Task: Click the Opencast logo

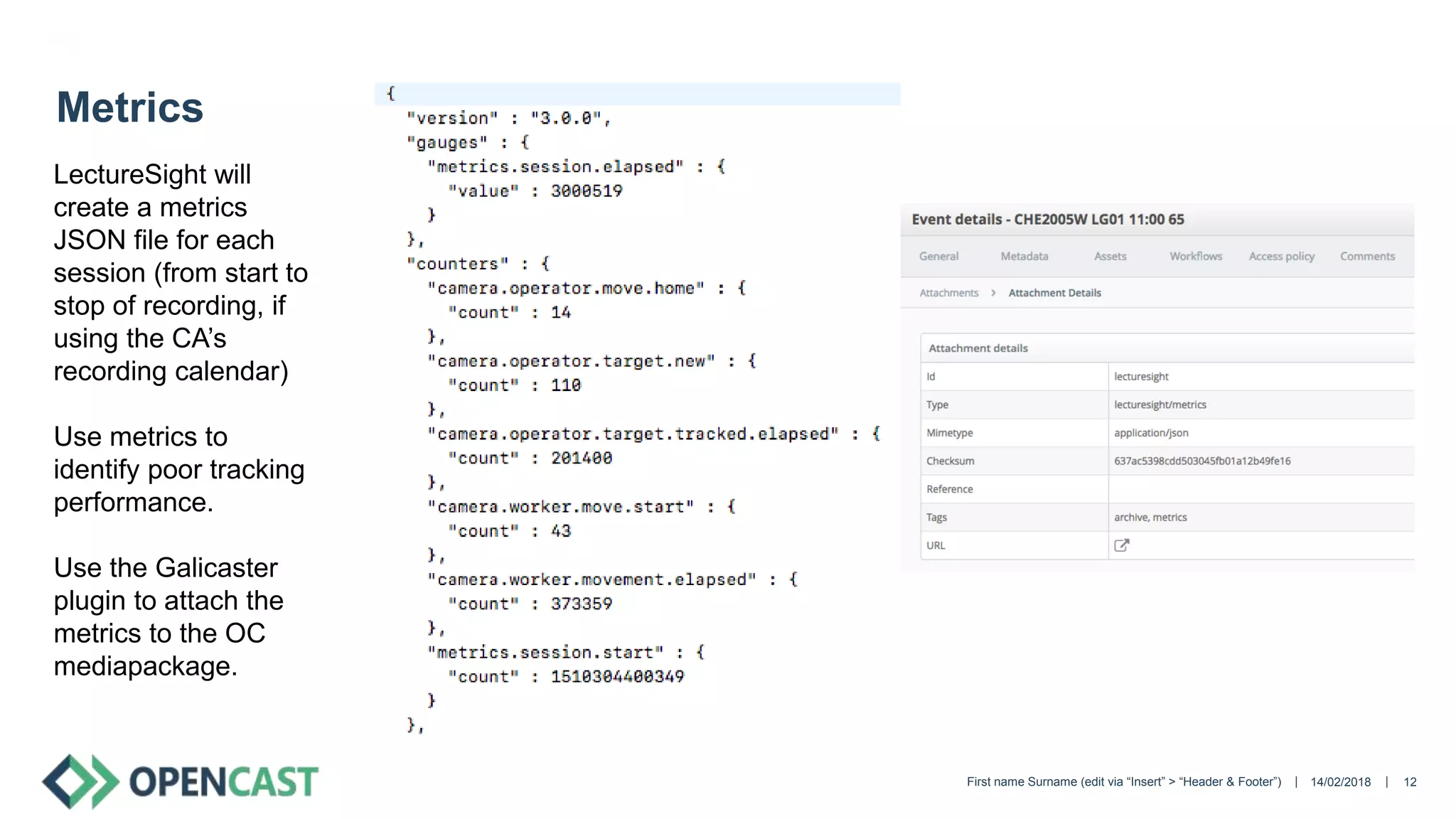Action: [x=181, y=781]
